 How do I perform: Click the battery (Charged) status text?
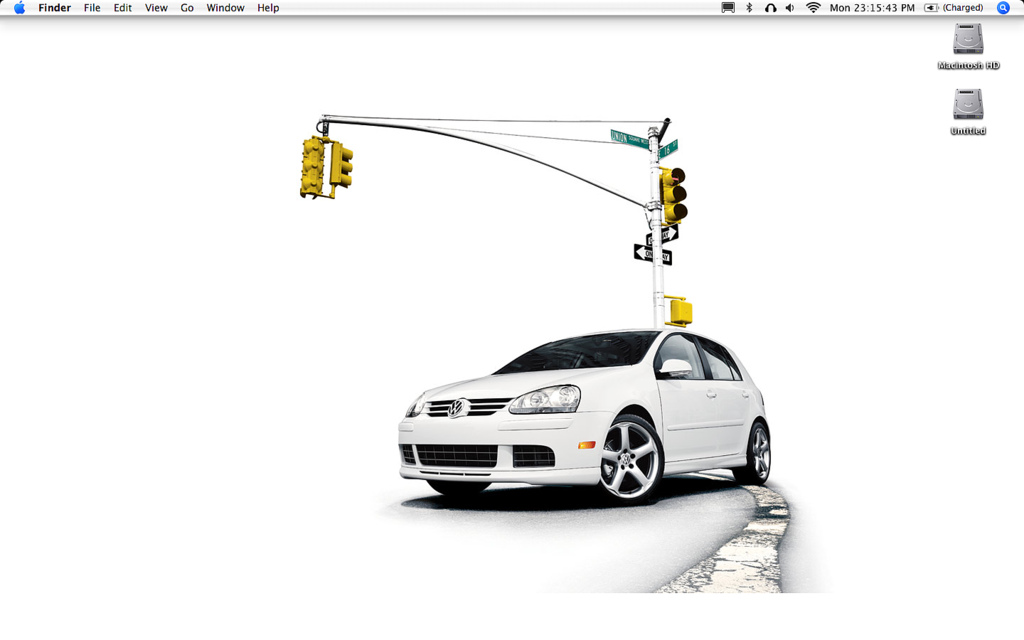tap(963, 8)
